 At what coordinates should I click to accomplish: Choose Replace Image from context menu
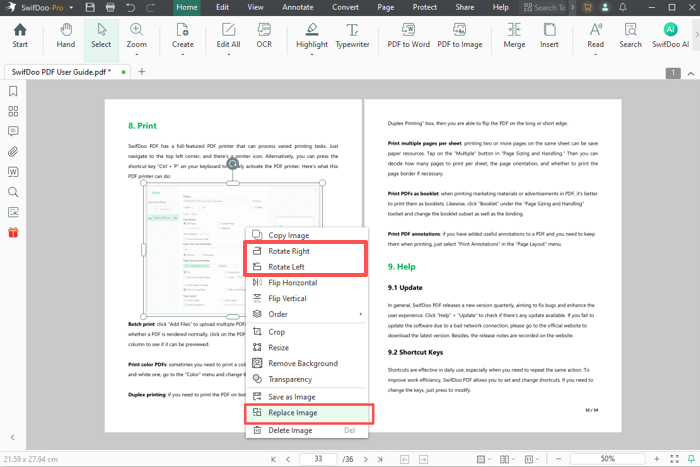tap(308, 413)
